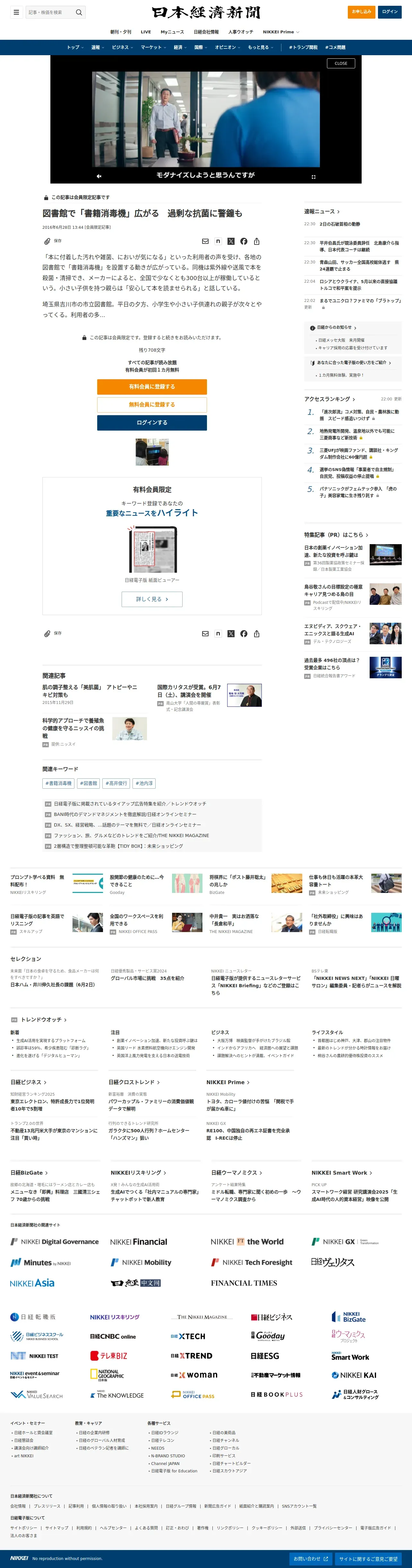Click the envelope icon beneath the paywall box

pos(205,633)
